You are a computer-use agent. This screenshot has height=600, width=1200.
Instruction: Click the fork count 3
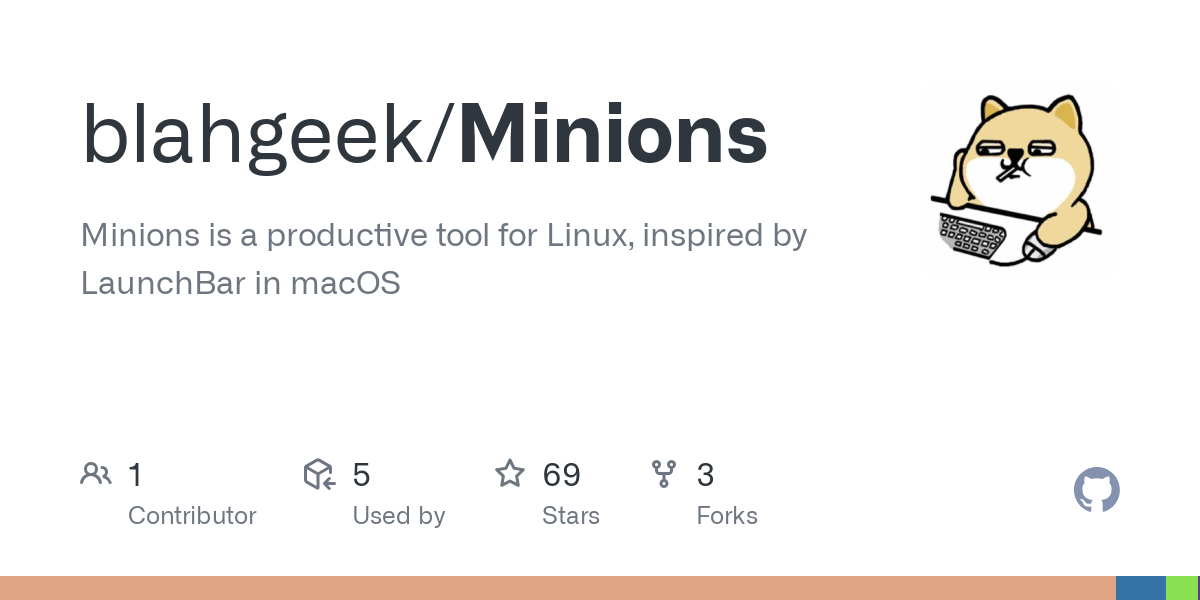pos(705,475)
